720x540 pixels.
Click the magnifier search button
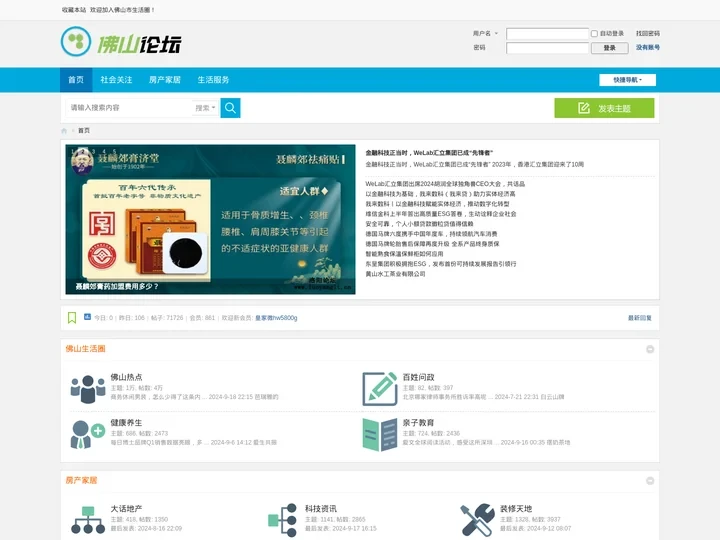pyautogui.click(x=231, y=108)
